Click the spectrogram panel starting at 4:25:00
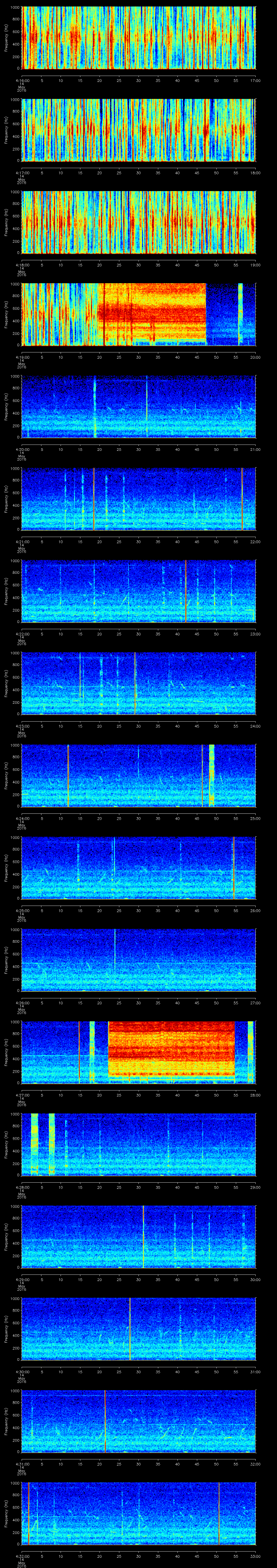 pyautogui.click(x=138, y=868)
